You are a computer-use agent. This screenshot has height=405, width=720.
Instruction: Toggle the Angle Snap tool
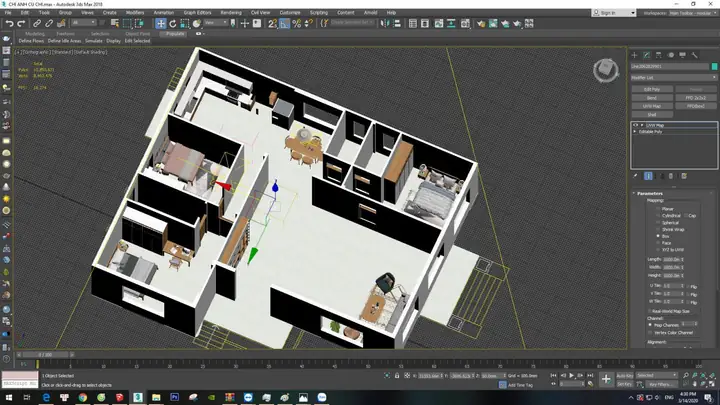click(x=285, y=23)
